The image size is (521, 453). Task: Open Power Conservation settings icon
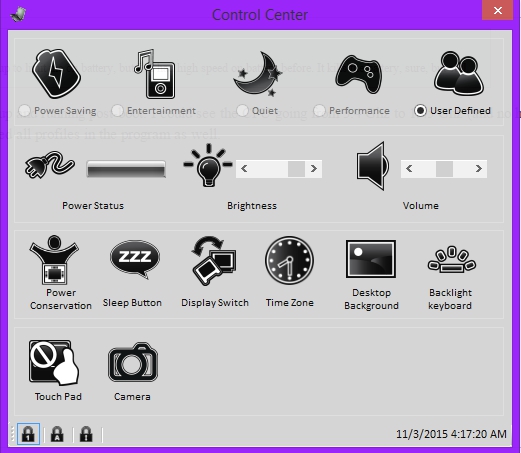54,260
